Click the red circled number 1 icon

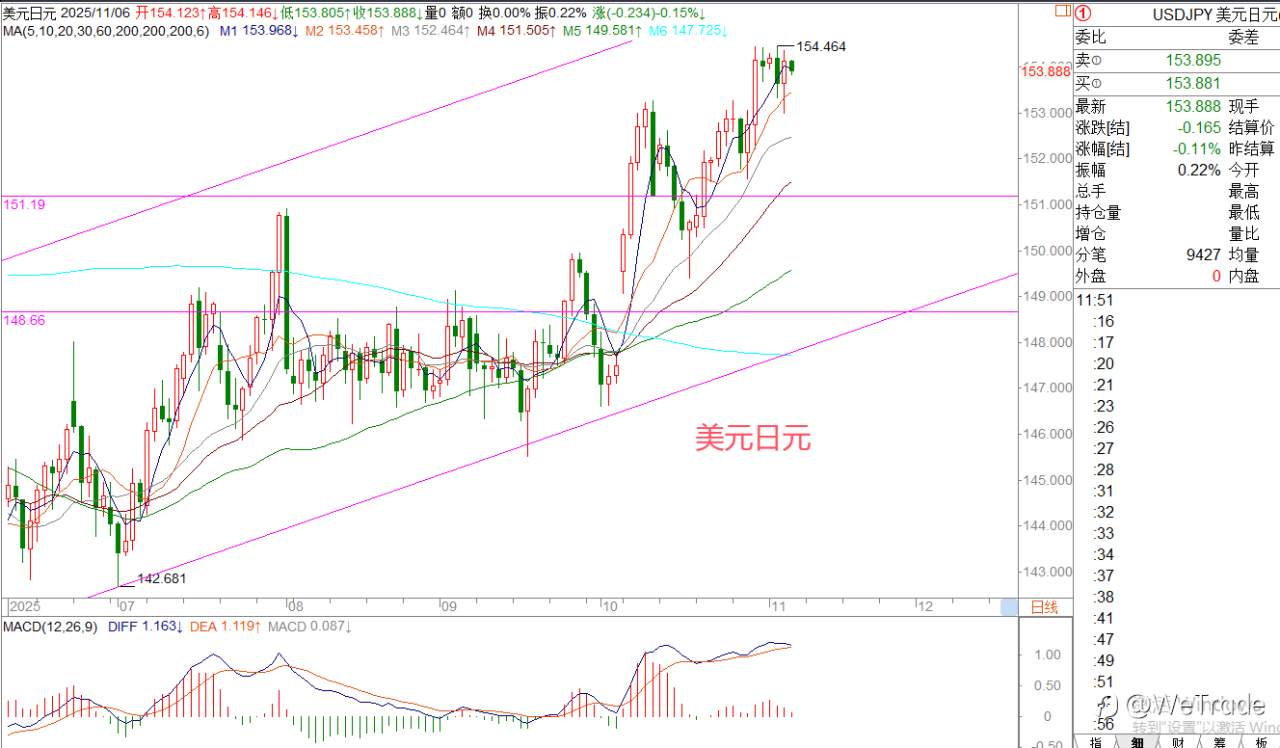point(1082,14)
